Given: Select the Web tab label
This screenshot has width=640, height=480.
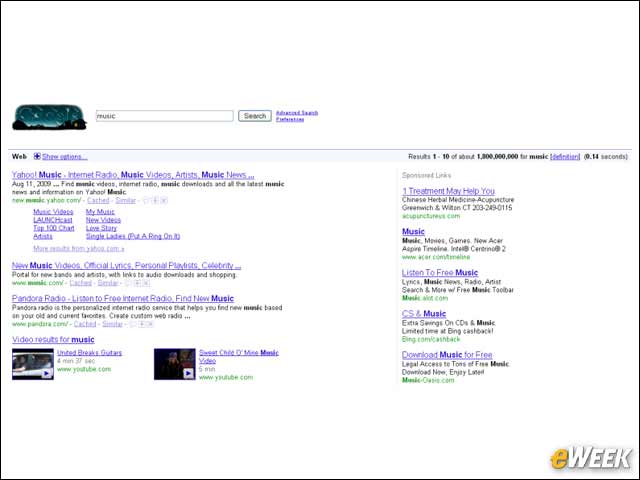Looking at the screenshot, I should coord(19,156).
